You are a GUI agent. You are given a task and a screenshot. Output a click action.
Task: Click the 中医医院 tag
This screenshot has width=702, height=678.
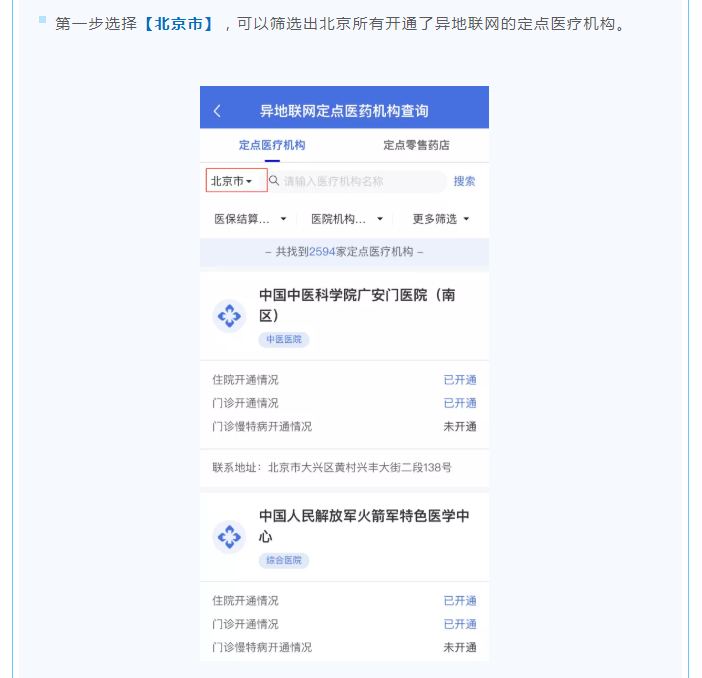(284, 340)
